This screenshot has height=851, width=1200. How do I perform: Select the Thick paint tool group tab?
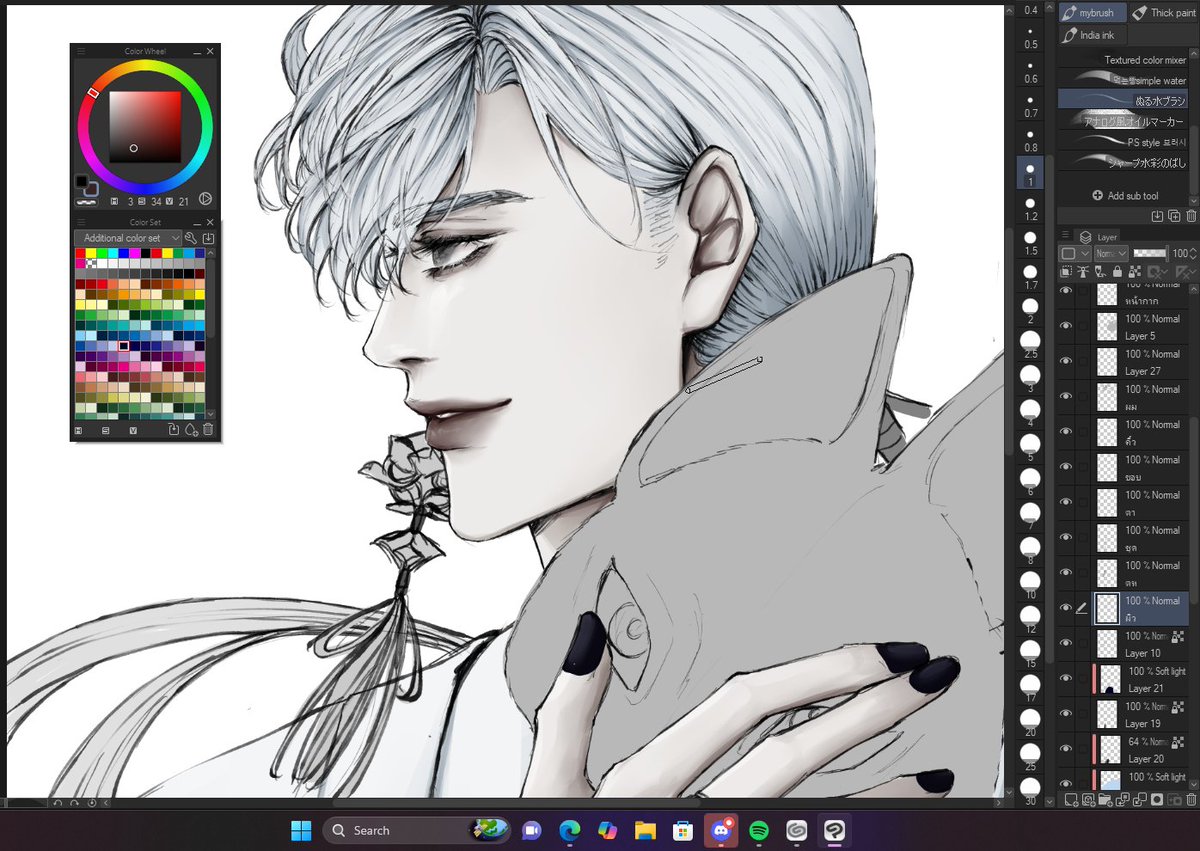coord(1165,13)
